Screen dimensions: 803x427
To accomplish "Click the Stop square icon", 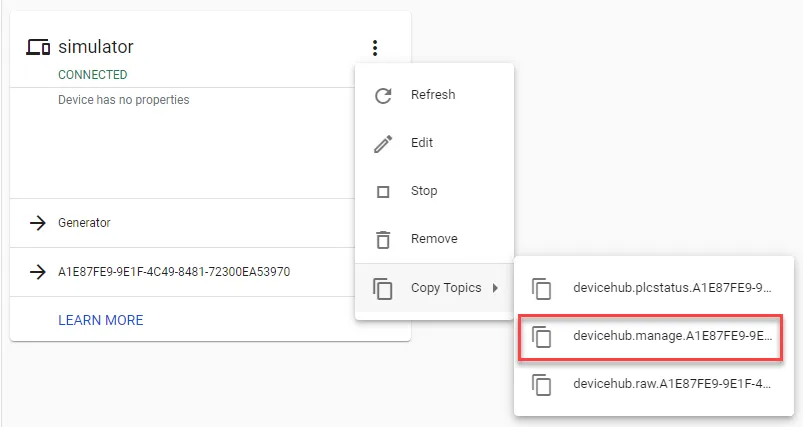I will 383,191.
